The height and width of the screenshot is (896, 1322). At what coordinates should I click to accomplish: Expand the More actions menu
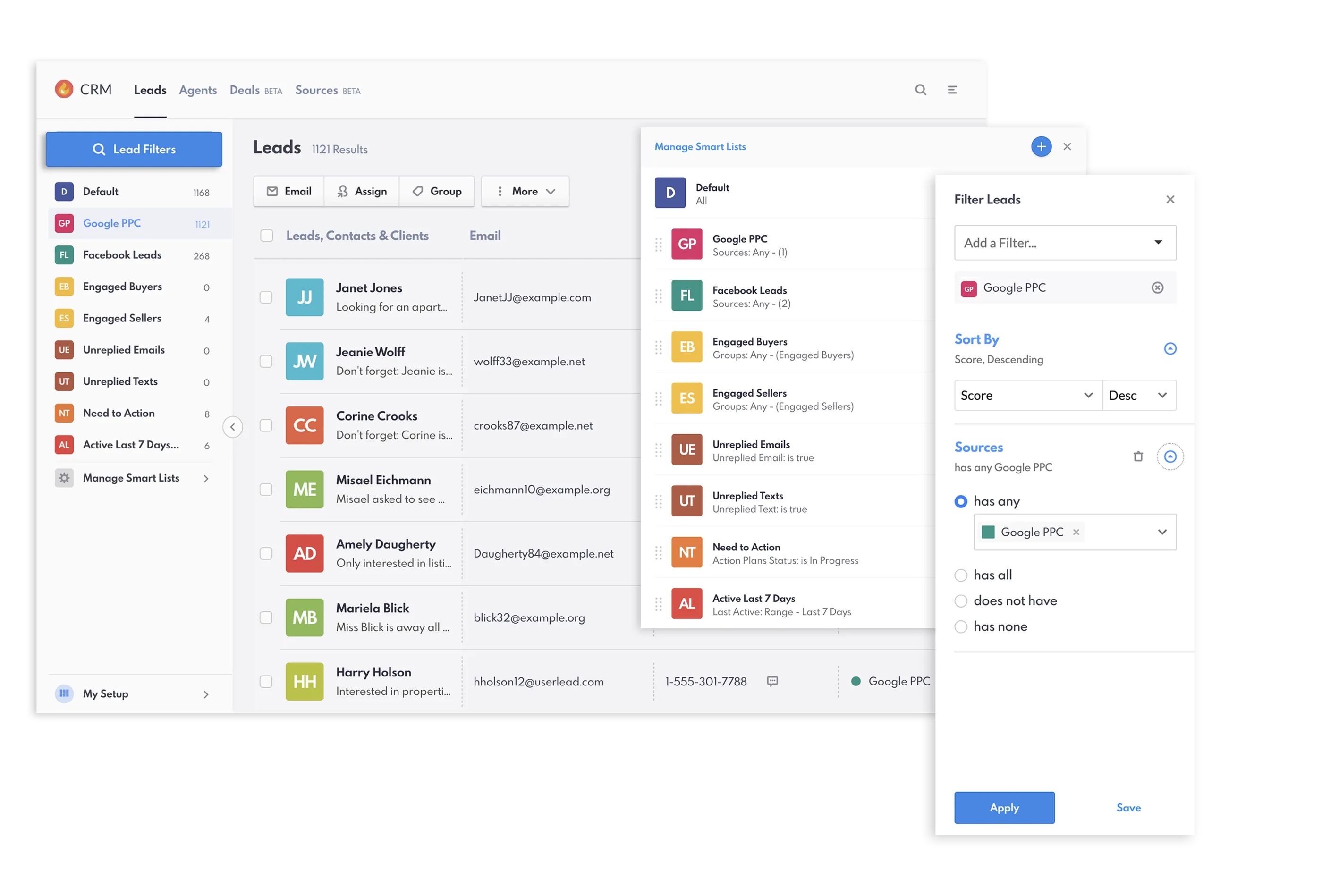[x=524, y=191]
